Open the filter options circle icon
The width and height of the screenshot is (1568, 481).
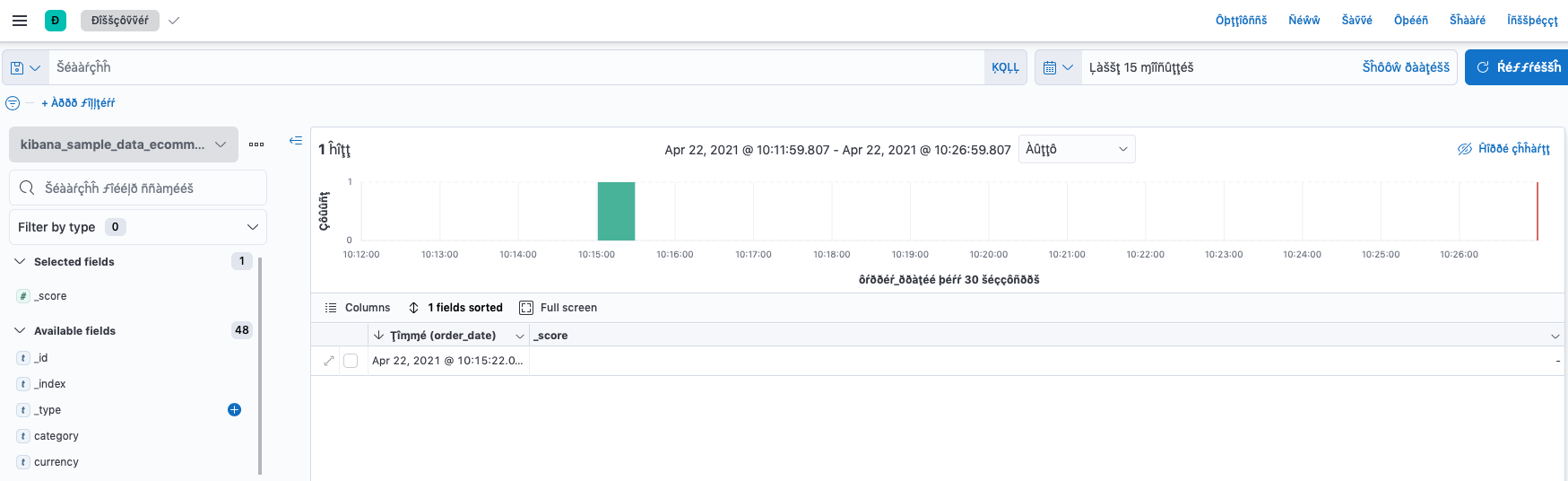click(13, 103)
